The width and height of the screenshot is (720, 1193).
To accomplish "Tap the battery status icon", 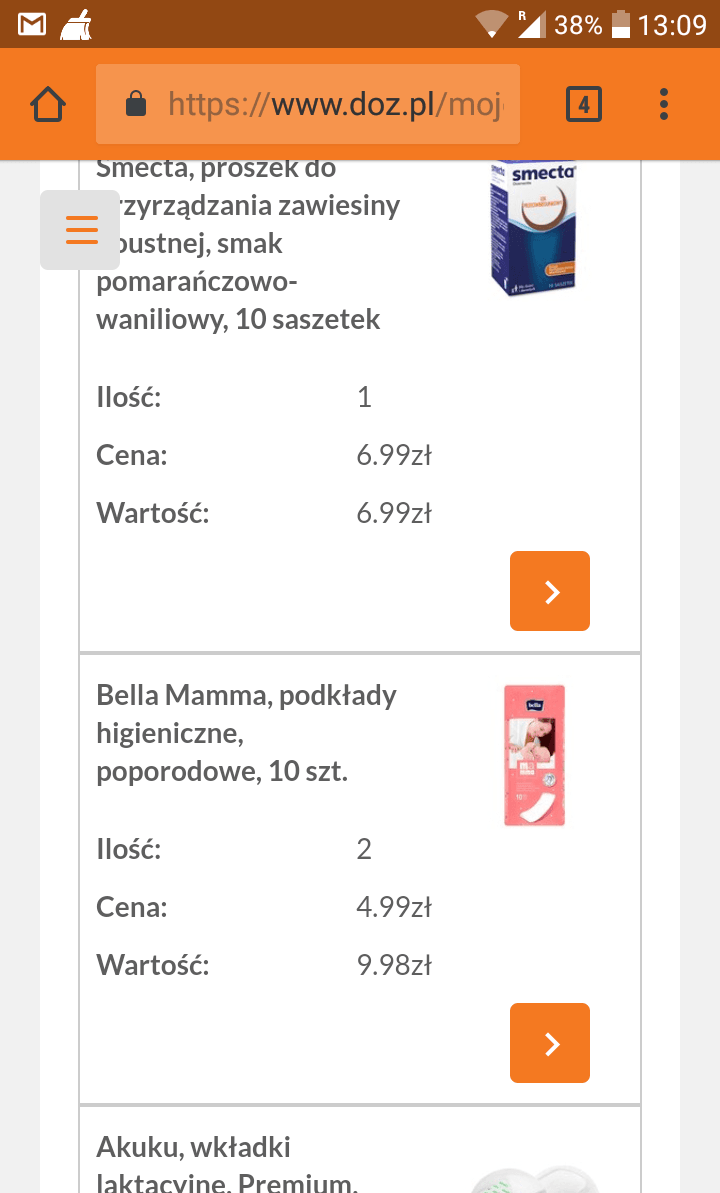I will tap(621, 24).
